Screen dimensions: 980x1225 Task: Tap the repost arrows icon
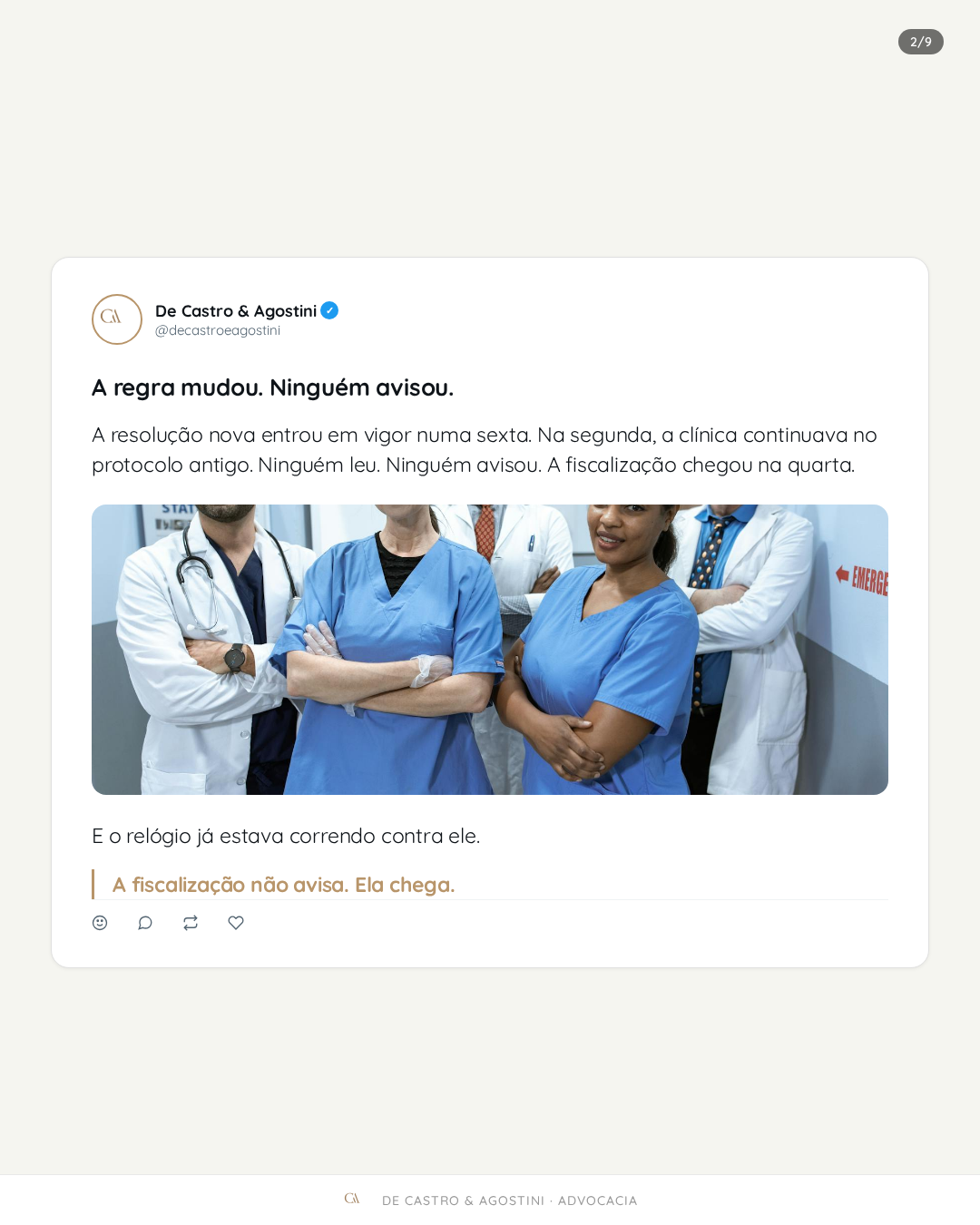coord(191,923)
